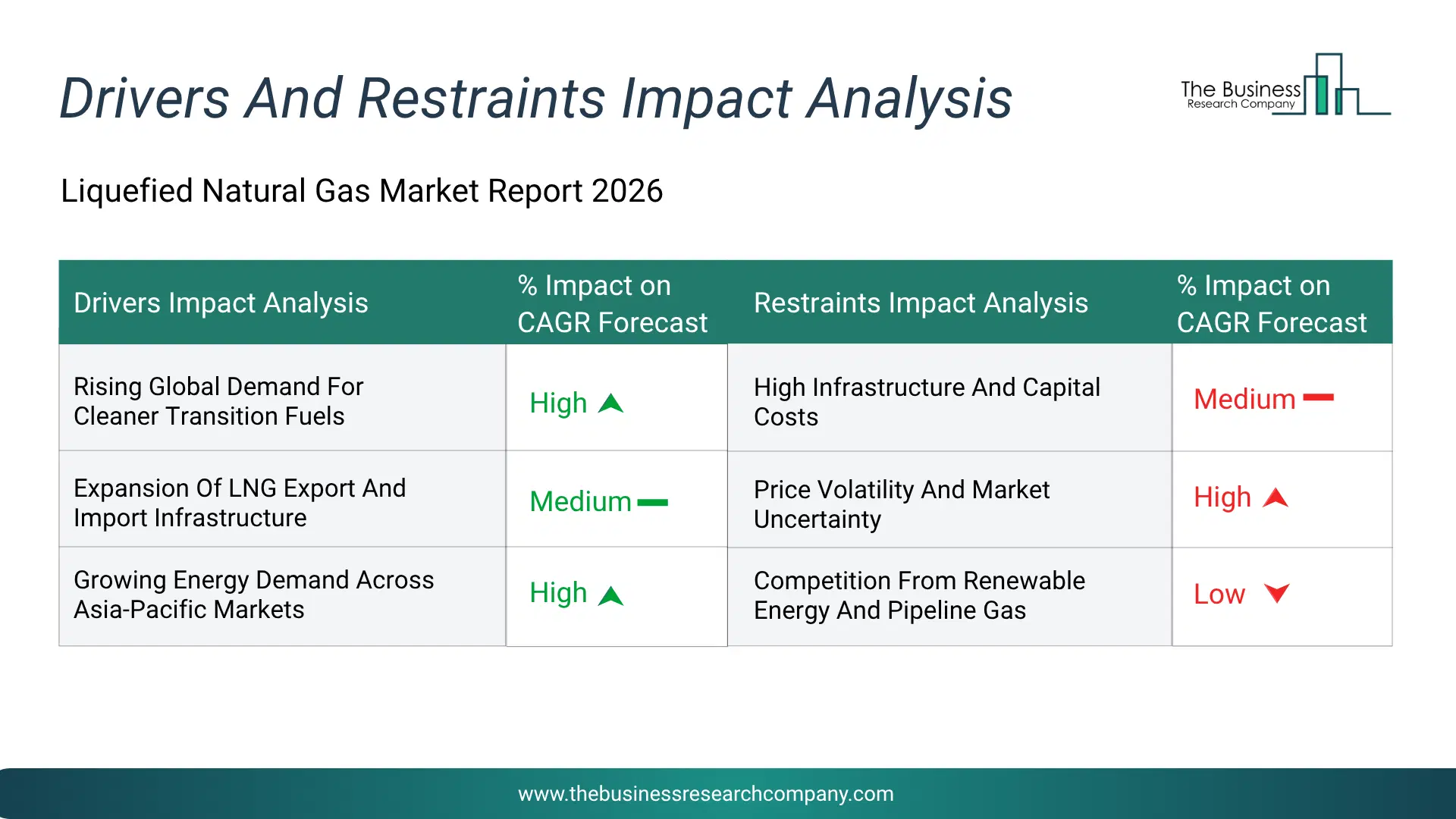
Task: Click green 'High' text in Asia-Pacific Markets row
Action: 558,593
